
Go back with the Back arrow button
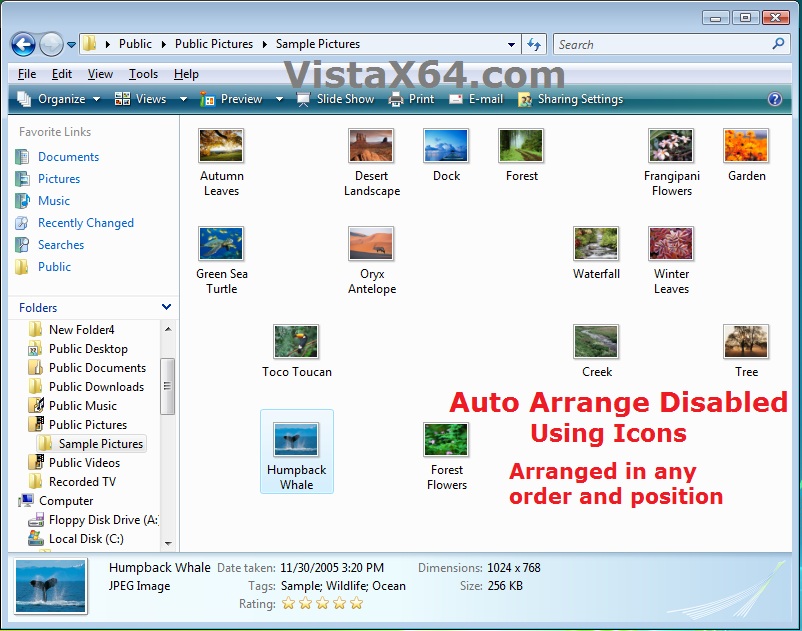tap(24, 44)
